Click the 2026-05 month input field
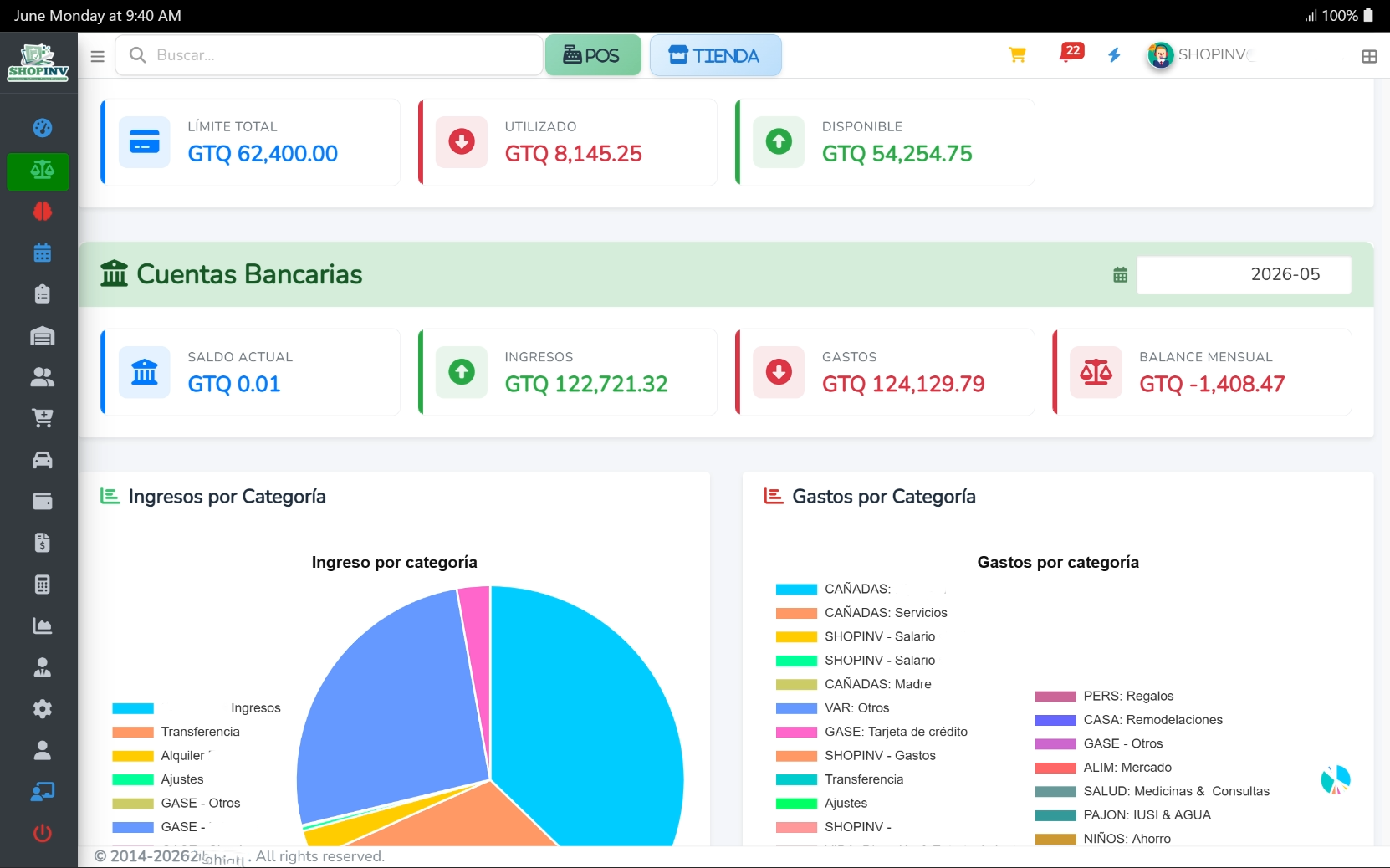This screenshot has width=1390, height=868. click(1244, 274)
